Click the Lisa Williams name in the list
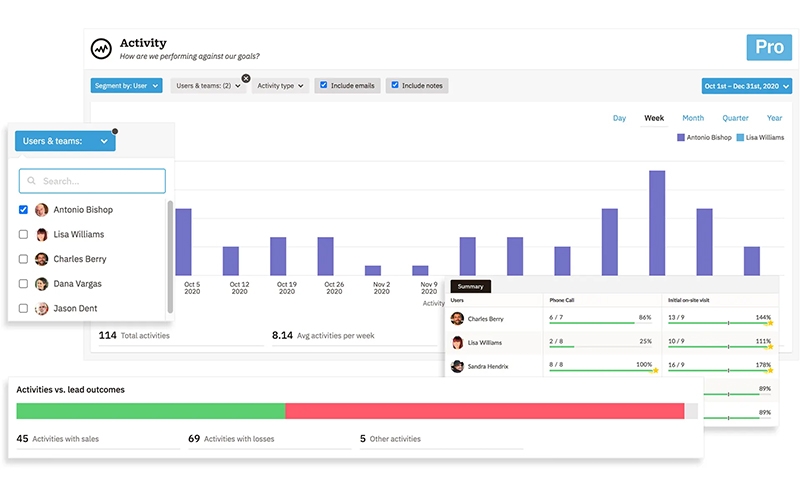800x500 pixels. (79, 234)
